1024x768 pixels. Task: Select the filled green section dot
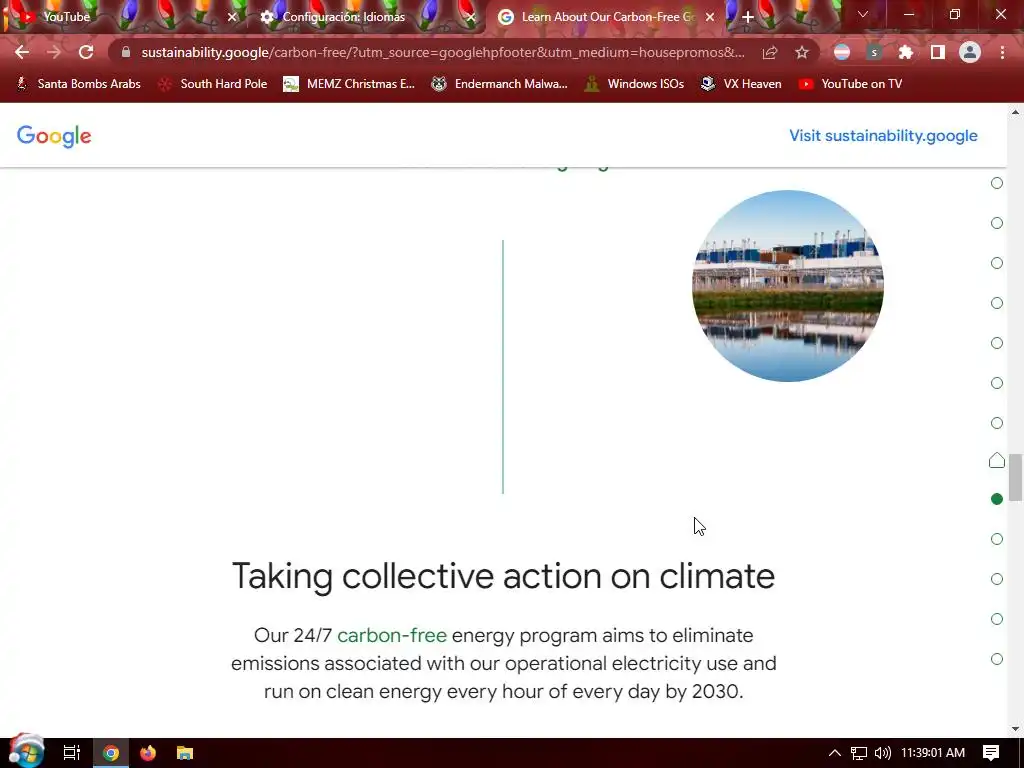click(997, 499)
